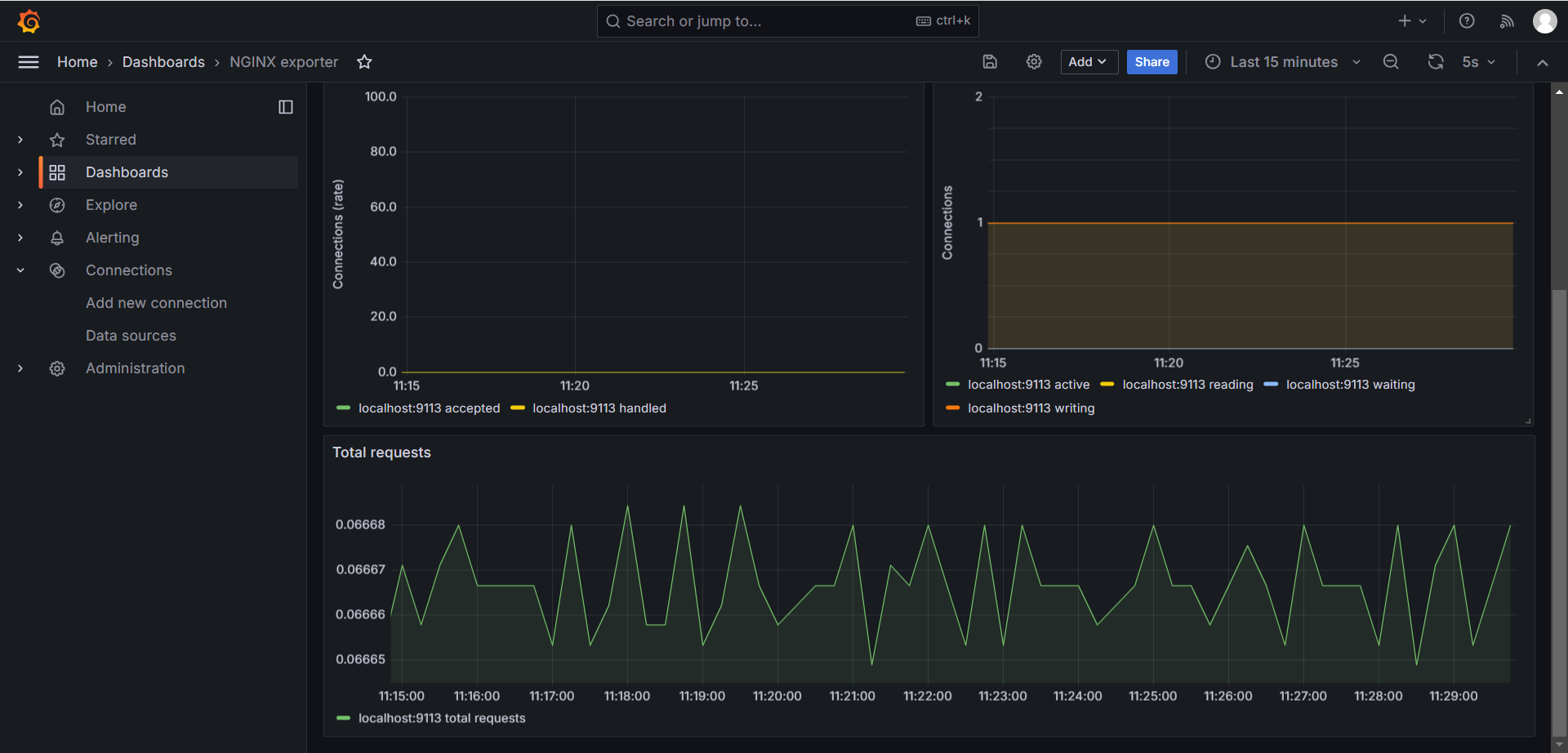Expand the Administration section chevron
1568x753 pixels.
tap(20, 368)
